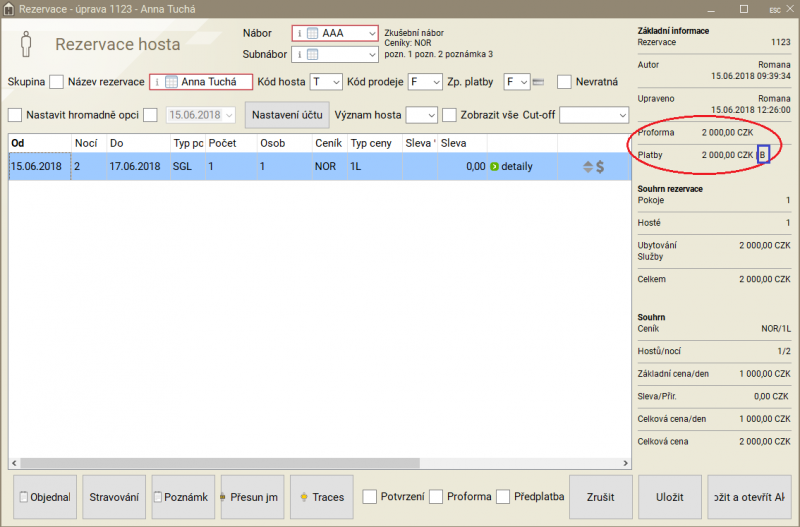Toggle the Nevratná checkbox

[565, 82]
